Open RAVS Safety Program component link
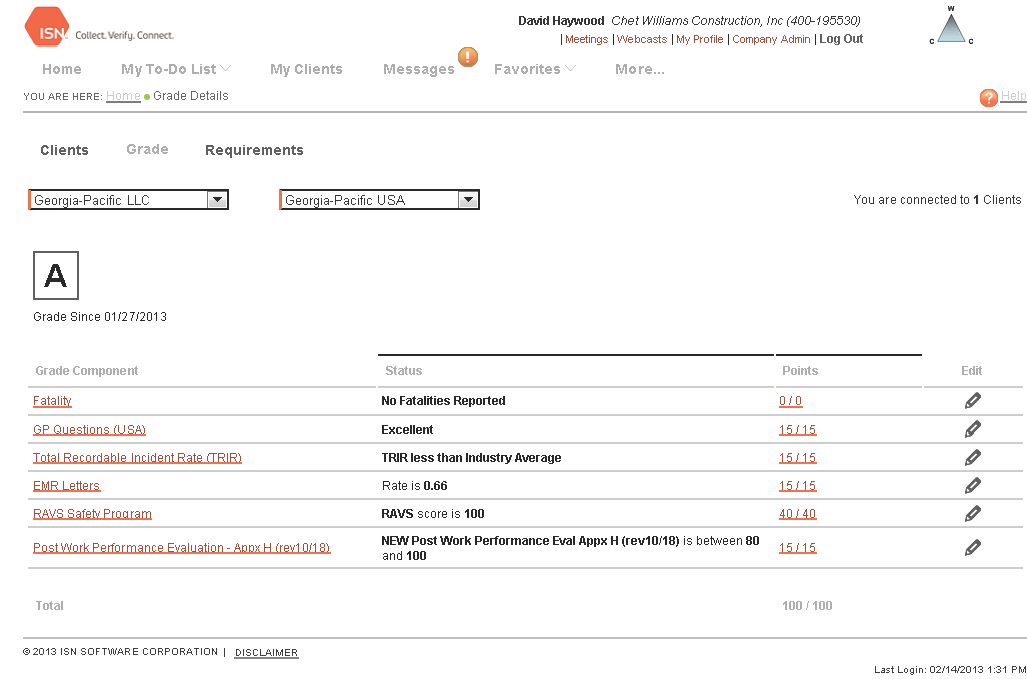Viewport: 1027px width, 679px height. point(92,514)
